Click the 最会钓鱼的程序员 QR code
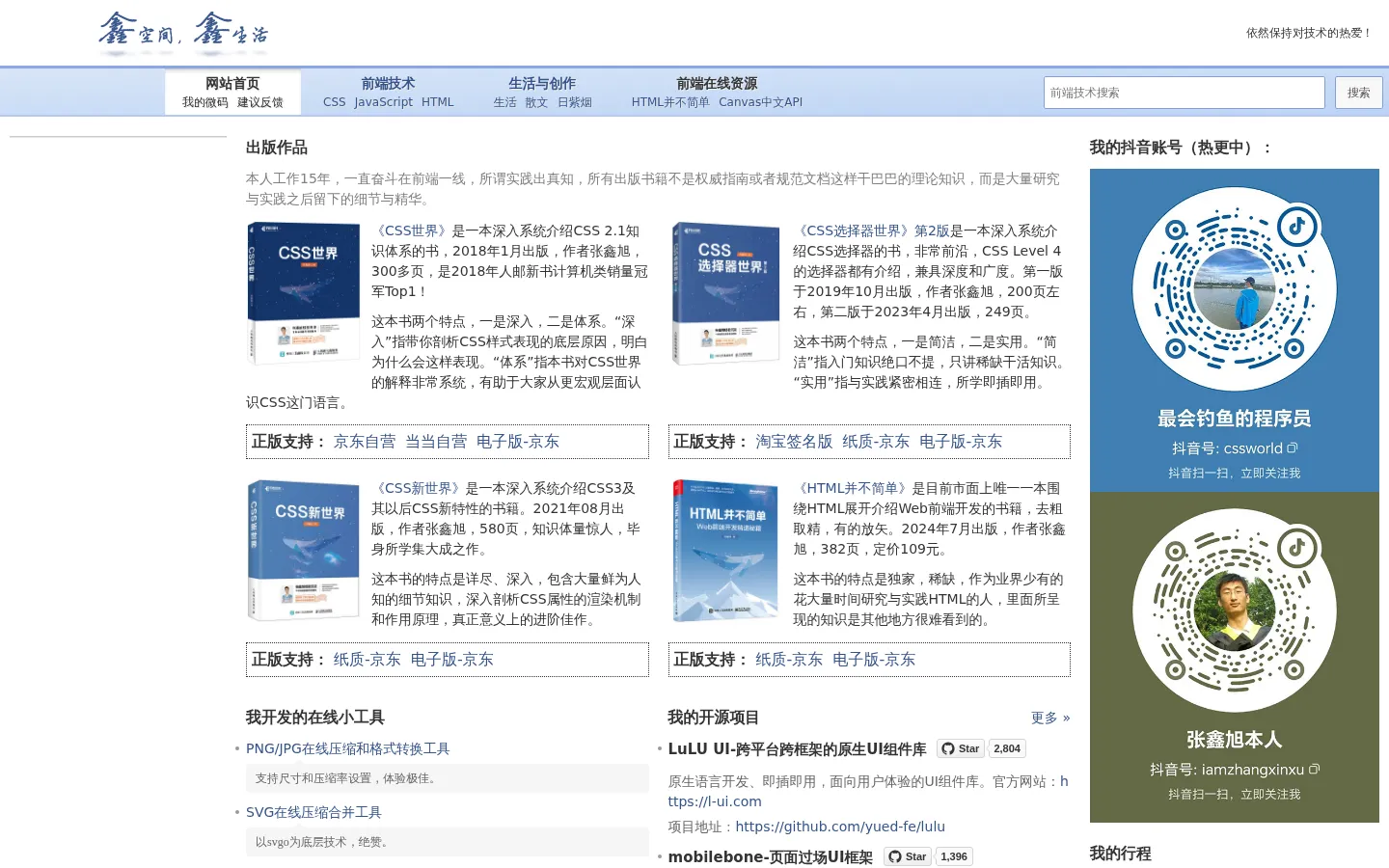This screenshot has width=1389, height=868. pyautogui.click(x=1235, y=289)
